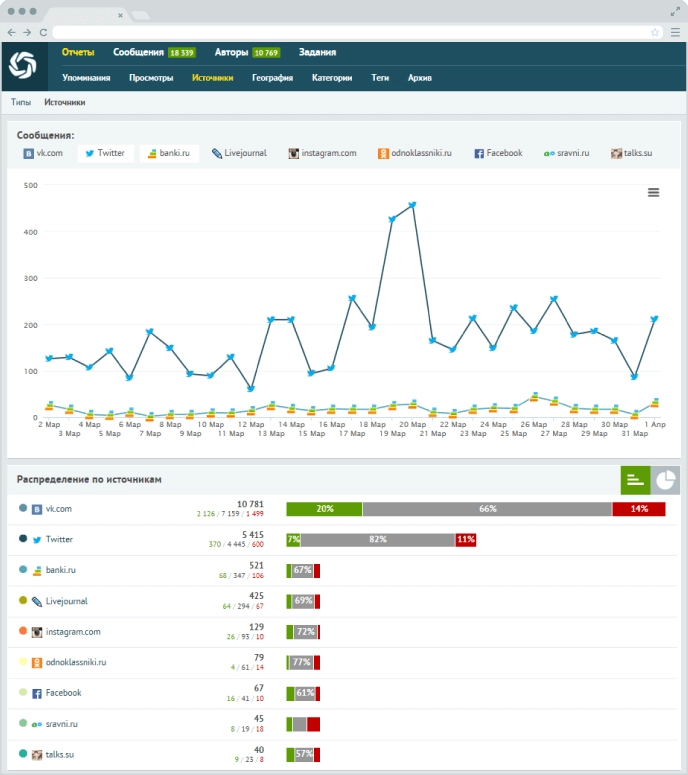Click the Livejournal pencil icon in distribution list

[x=37, y=602]
